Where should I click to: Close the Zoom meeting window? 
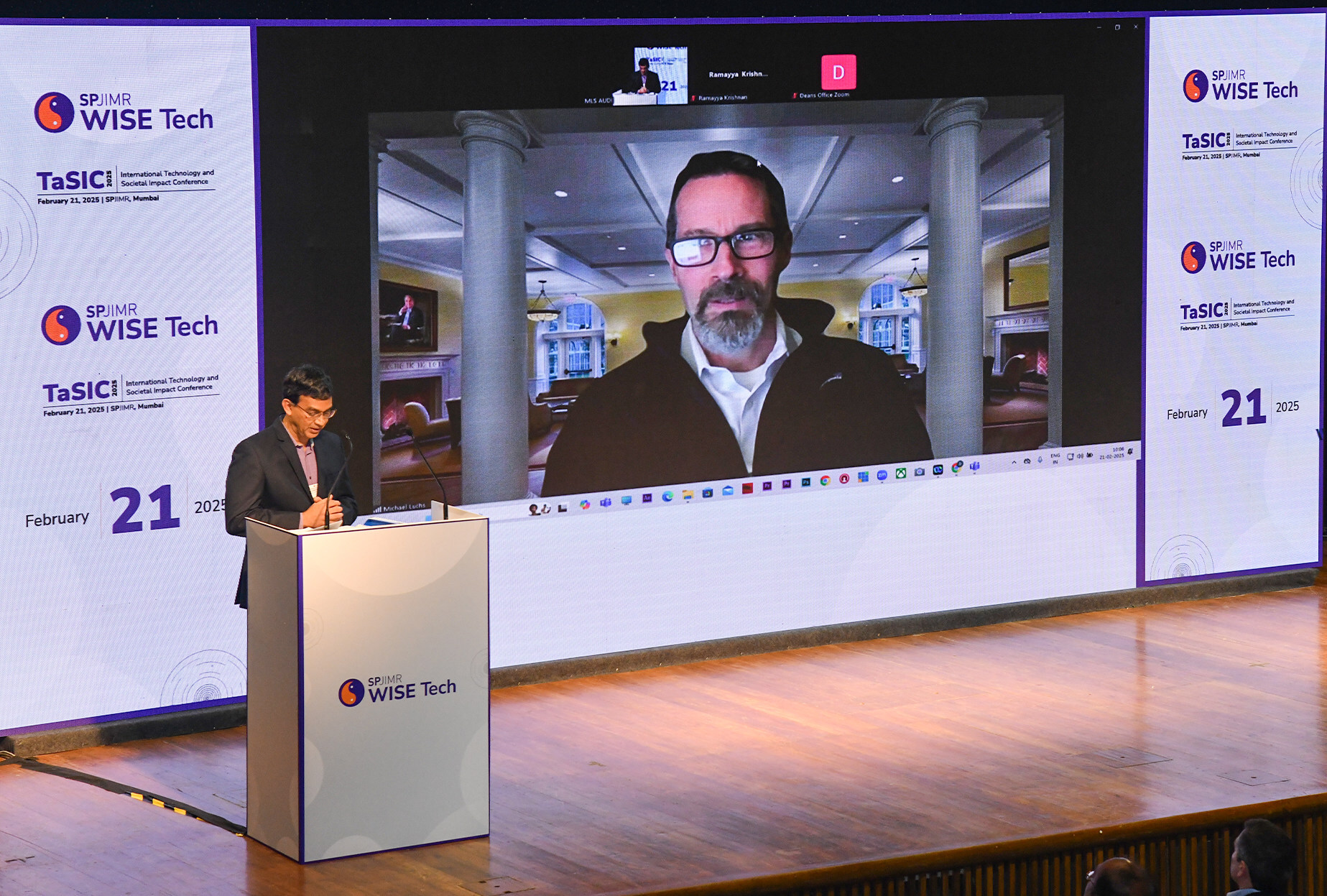tap(1136, 27)
